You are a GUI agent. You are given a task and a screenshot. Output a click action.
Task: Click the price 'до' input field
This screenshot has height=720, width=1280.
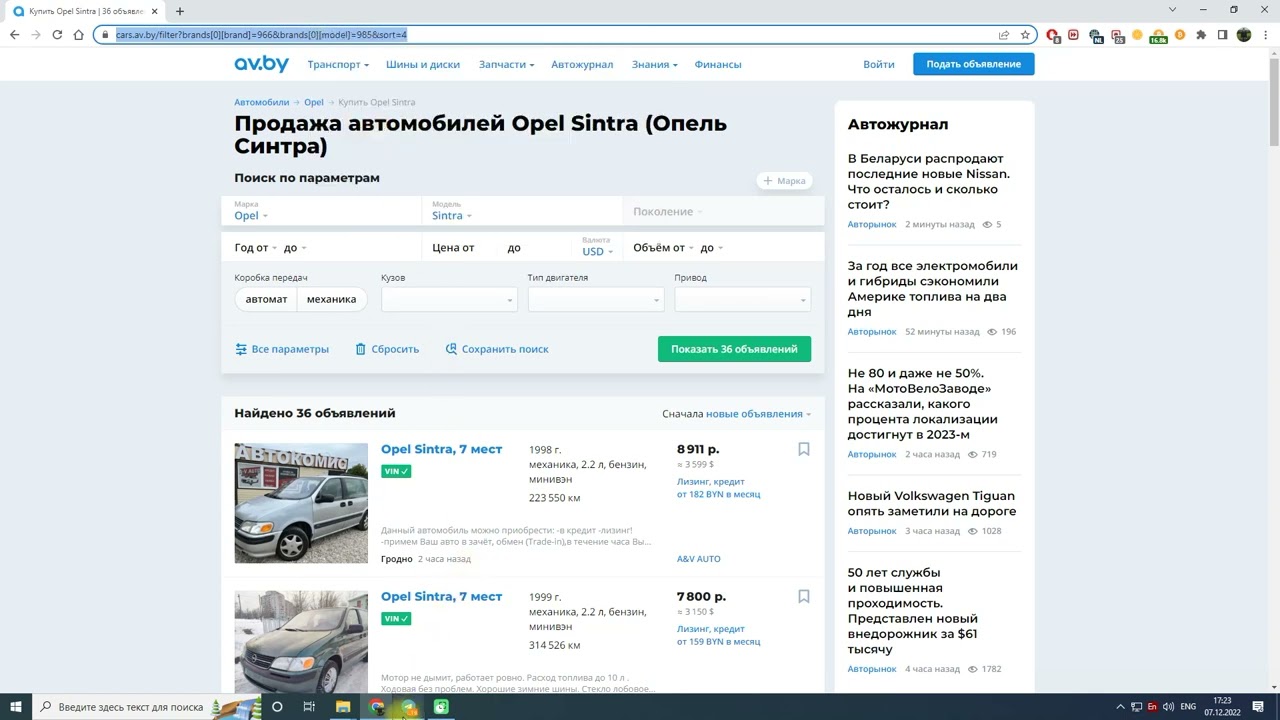pos(534,248)
